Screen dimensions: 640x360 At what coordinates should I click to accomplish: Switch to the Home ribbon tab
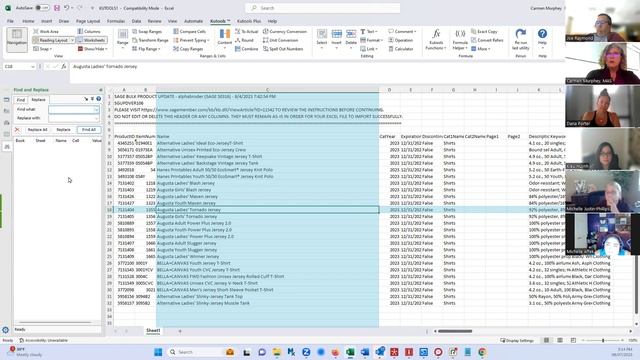click(x=28, y=21)
